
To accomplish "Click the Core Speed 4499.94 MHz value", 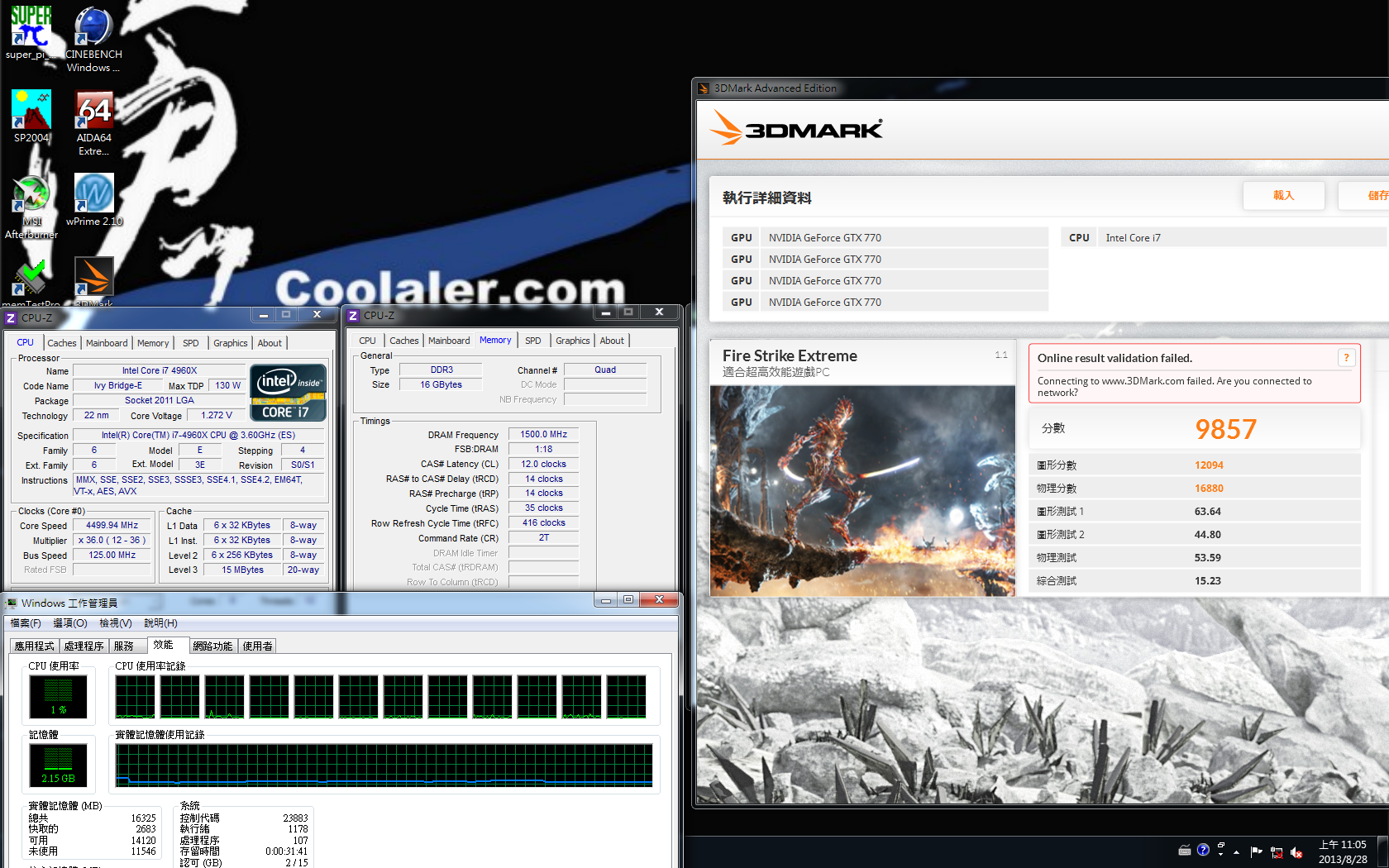I will coord(112,525).
